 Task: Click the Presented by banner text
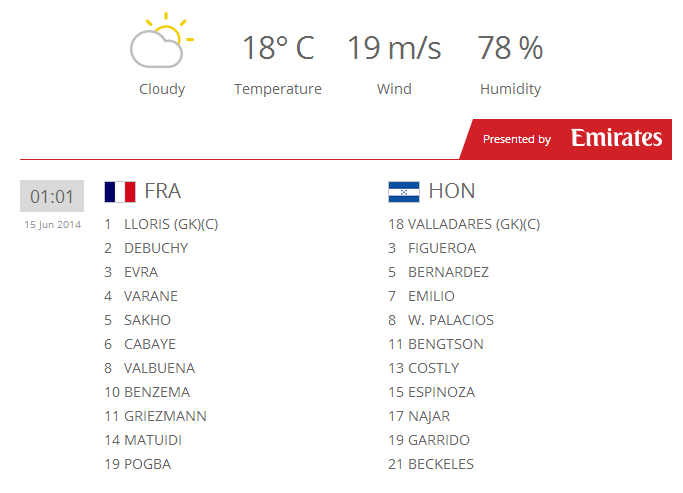pyautogui.click(x=516, y=140)
